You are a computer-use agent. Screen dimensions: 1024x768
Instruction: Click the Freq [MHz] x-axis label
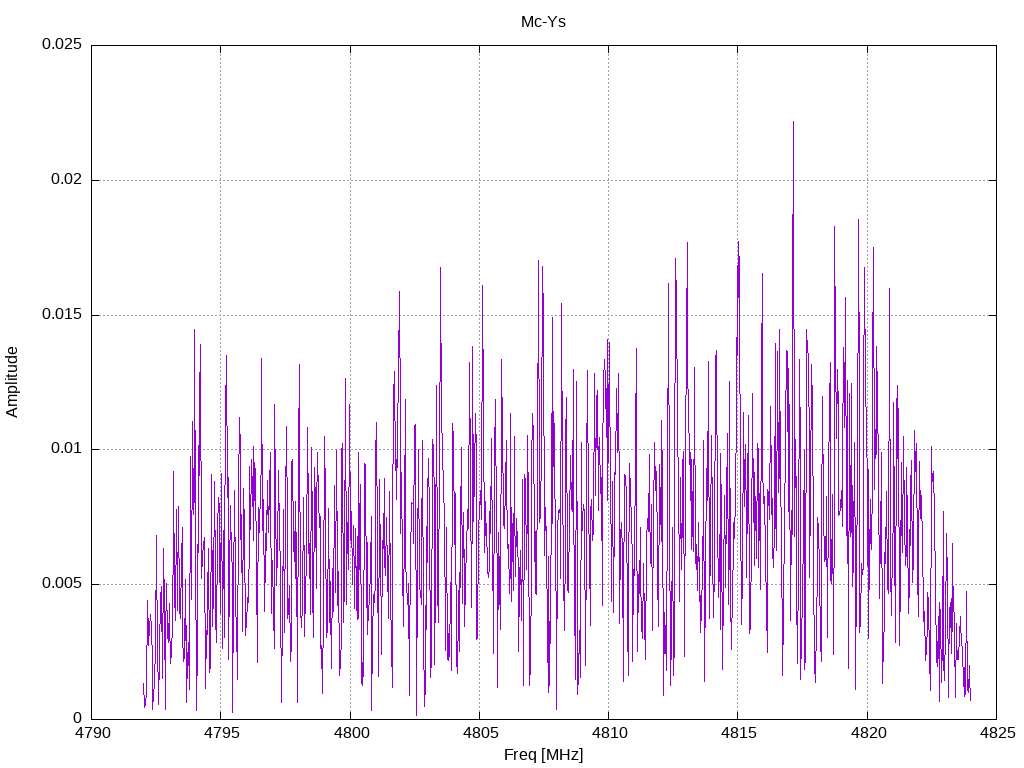543,755
